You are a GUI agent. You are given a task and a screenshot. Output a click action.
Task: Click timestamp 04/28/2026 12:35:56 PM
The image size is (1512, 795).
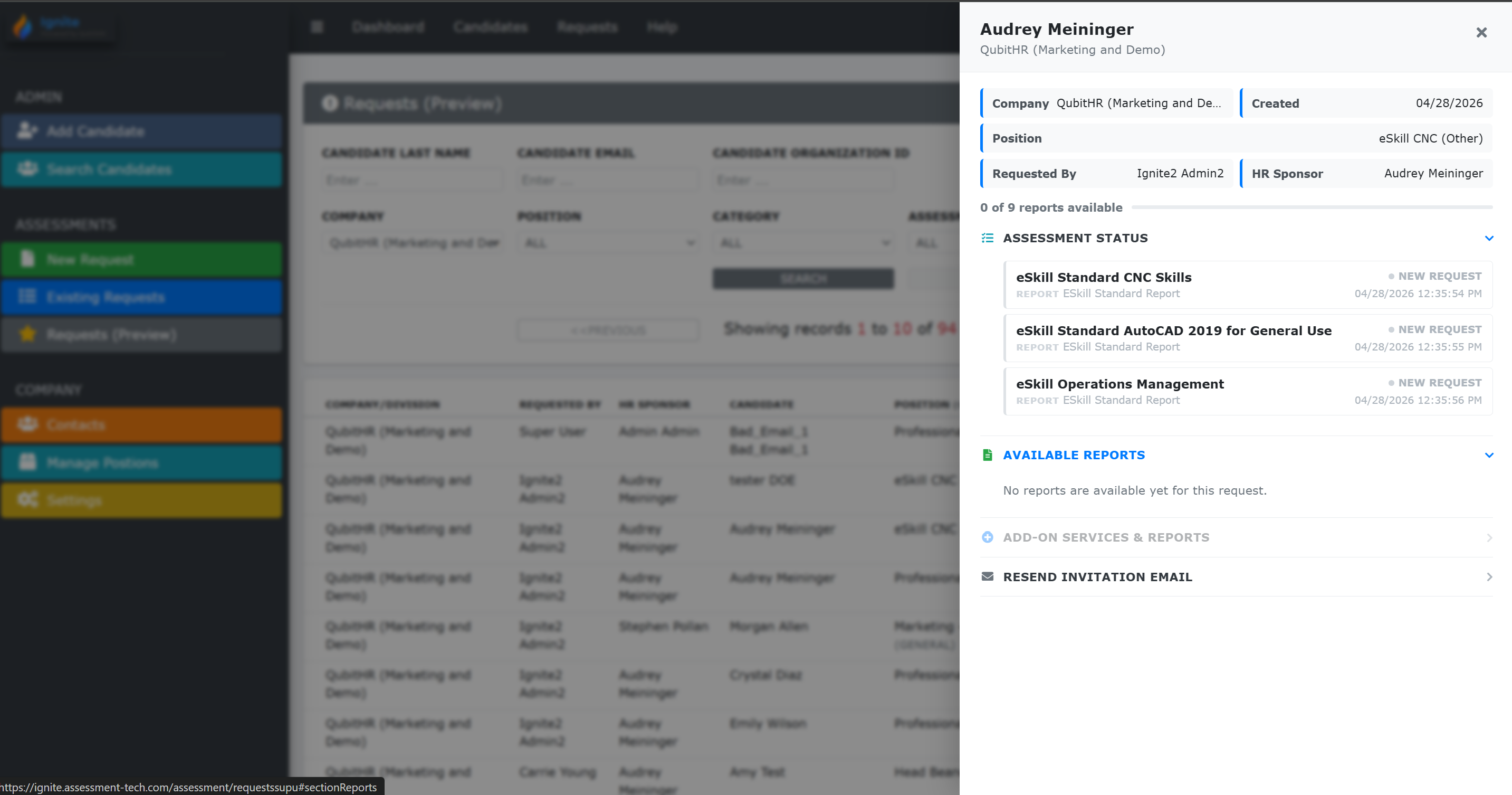1418,401
